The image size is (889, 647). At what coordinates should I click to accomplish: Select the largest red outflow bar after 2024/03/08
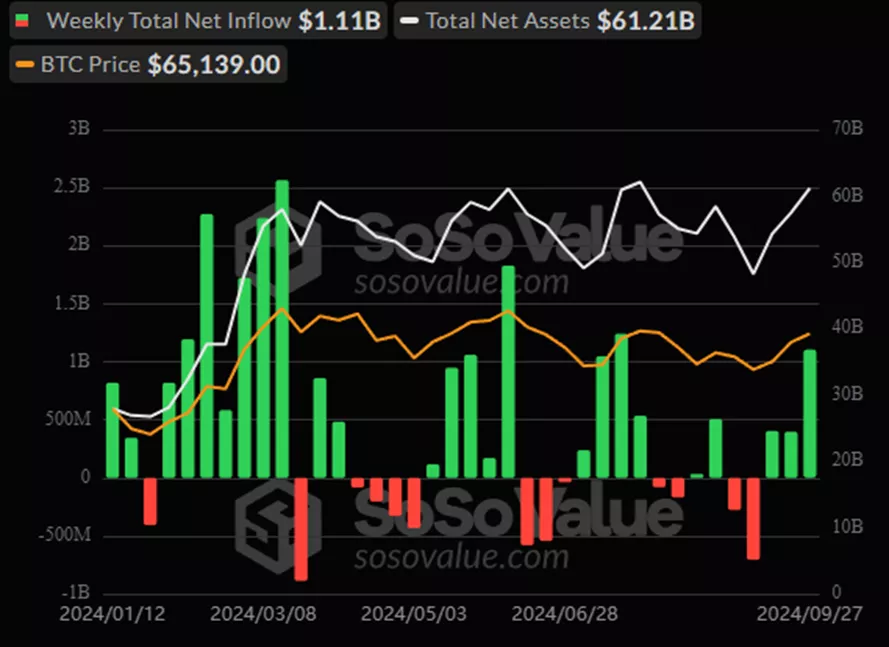pos(300,528)
